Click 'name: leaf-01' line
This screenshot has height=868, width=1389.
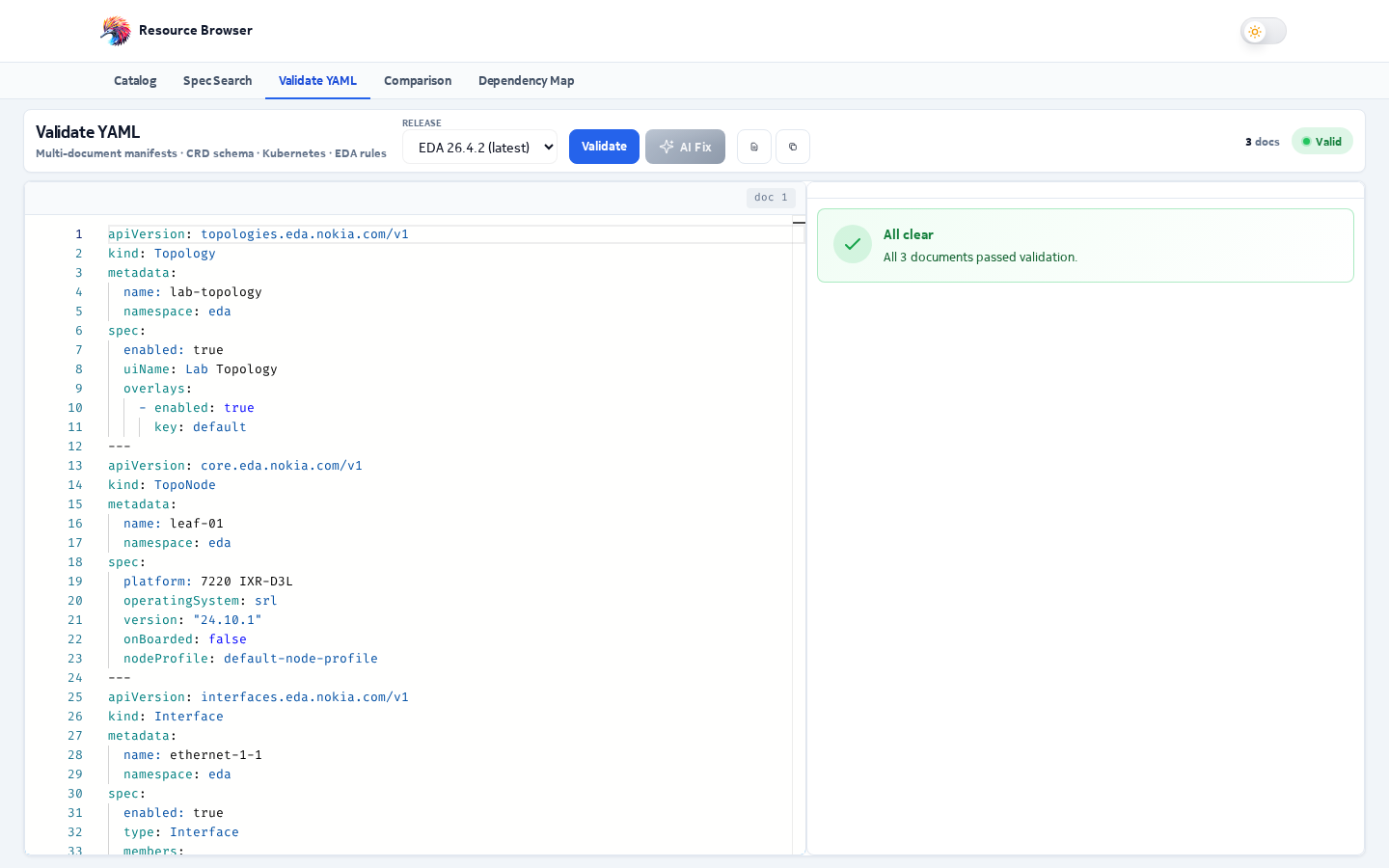(x=174, y=524)
